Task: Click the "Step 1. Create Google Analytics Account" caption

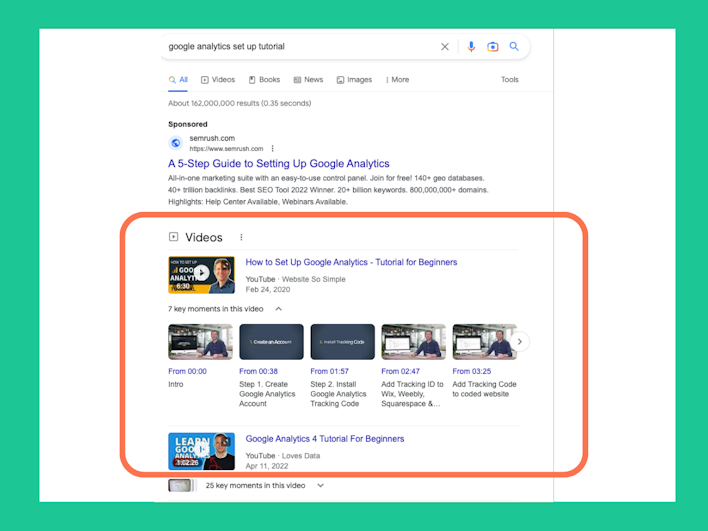Action: click(267, 394)
